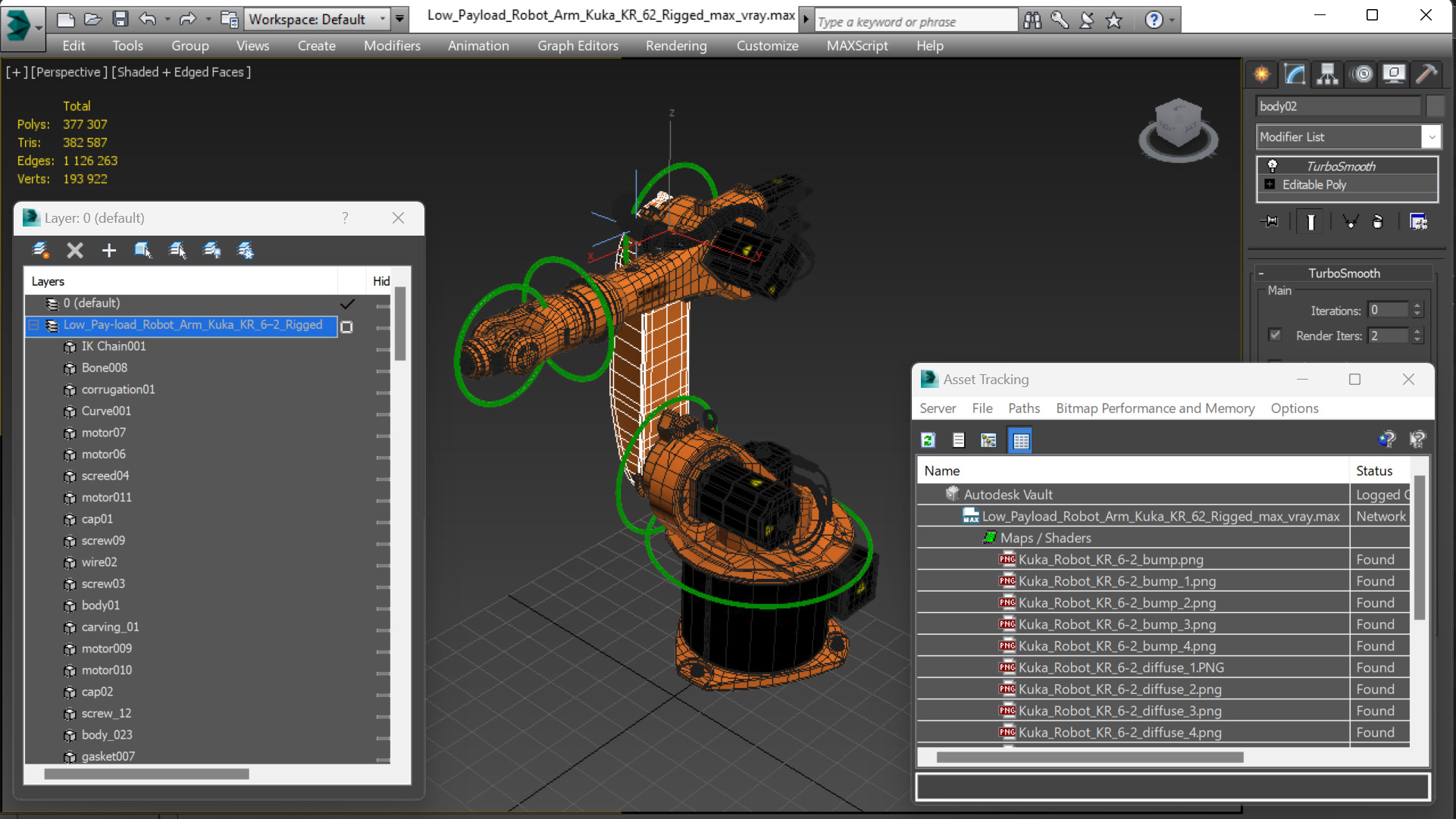Switch to the Utilities hammer panel tab
This screenshot has width=1456, height=819.
1426,74
